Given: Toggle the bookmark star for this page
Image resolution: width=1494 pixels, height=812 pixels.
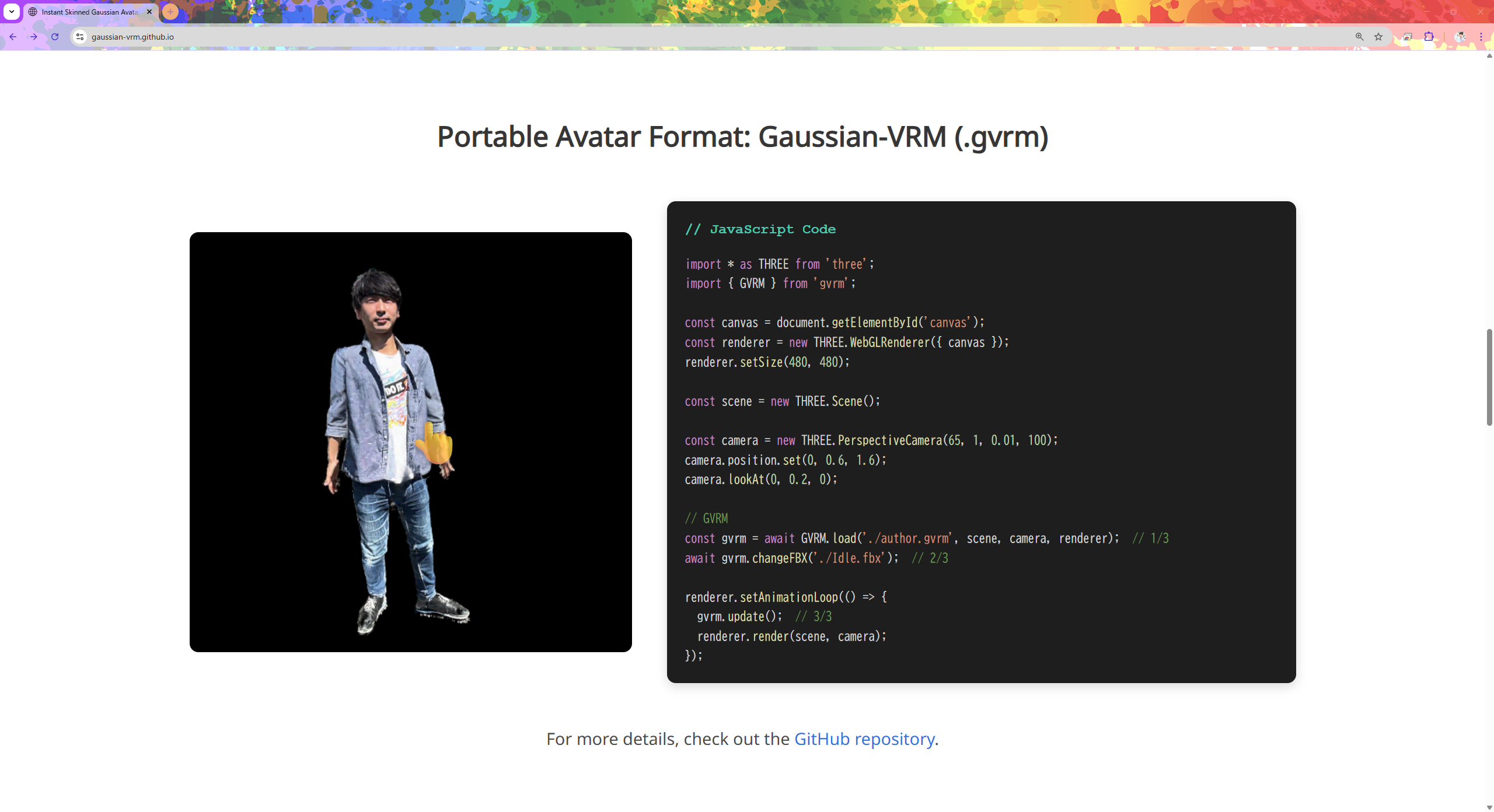Looking at the screenshot, I should [x=1379, y=36].
